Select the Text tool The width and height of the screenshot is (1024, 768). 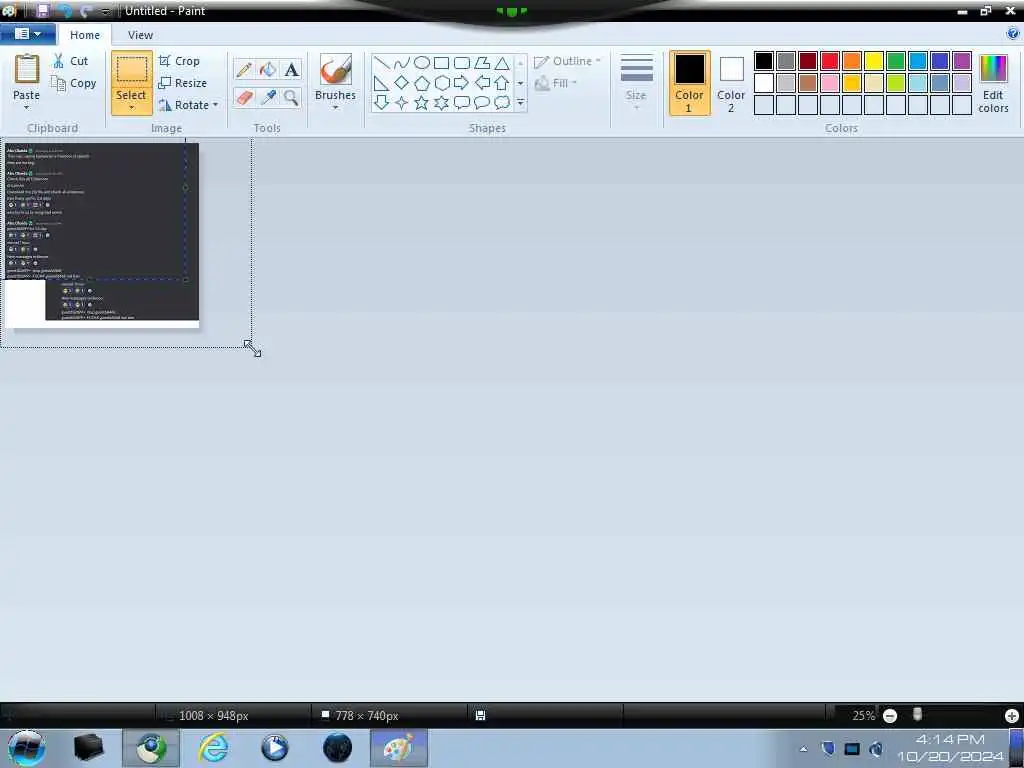pyautogui.click(x=291, y=69)
